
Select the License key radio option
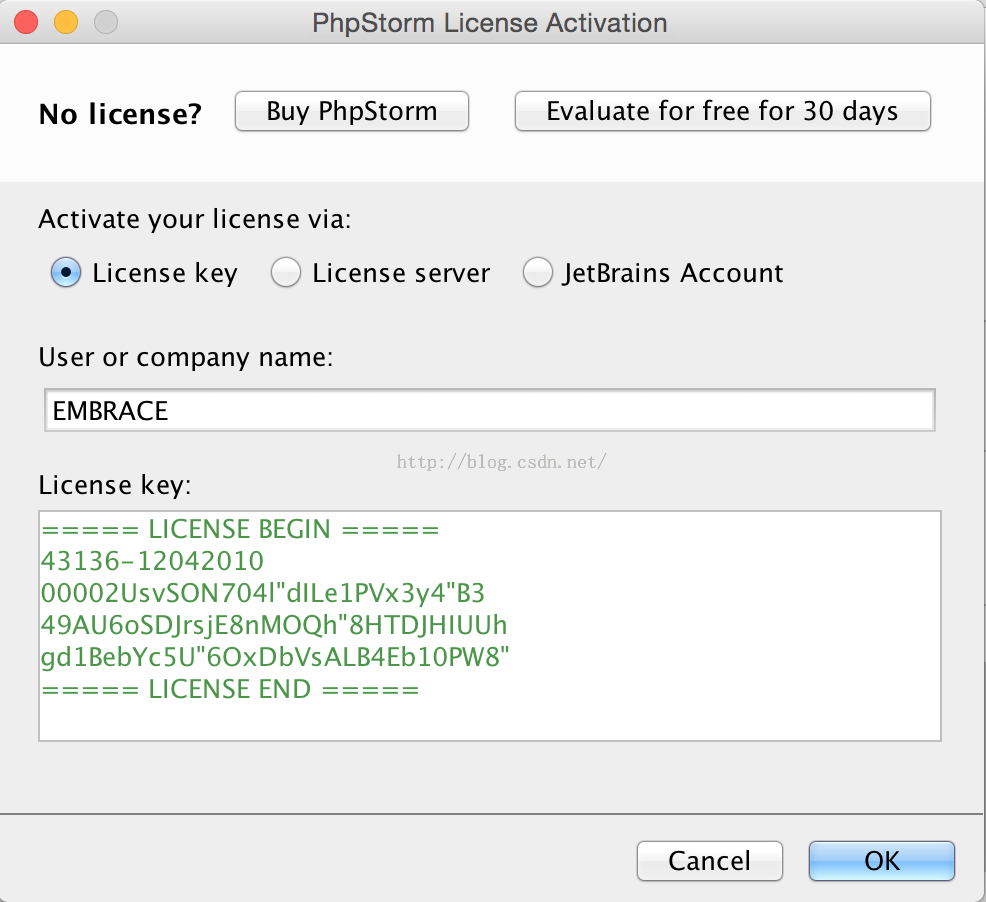tap(66, 273)
